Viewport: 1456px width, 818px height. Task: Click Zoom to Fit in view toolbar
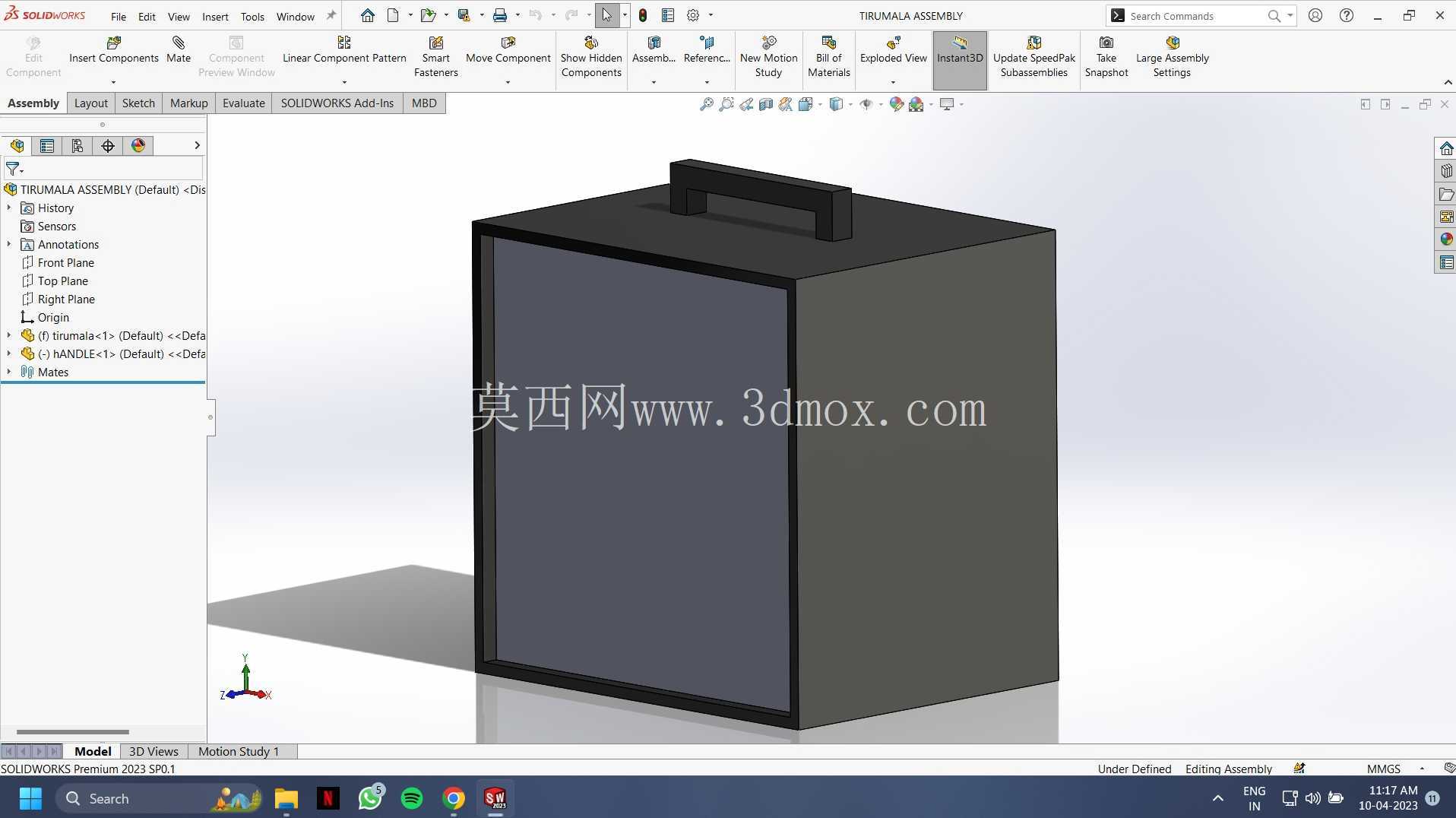tap(706, 104)
